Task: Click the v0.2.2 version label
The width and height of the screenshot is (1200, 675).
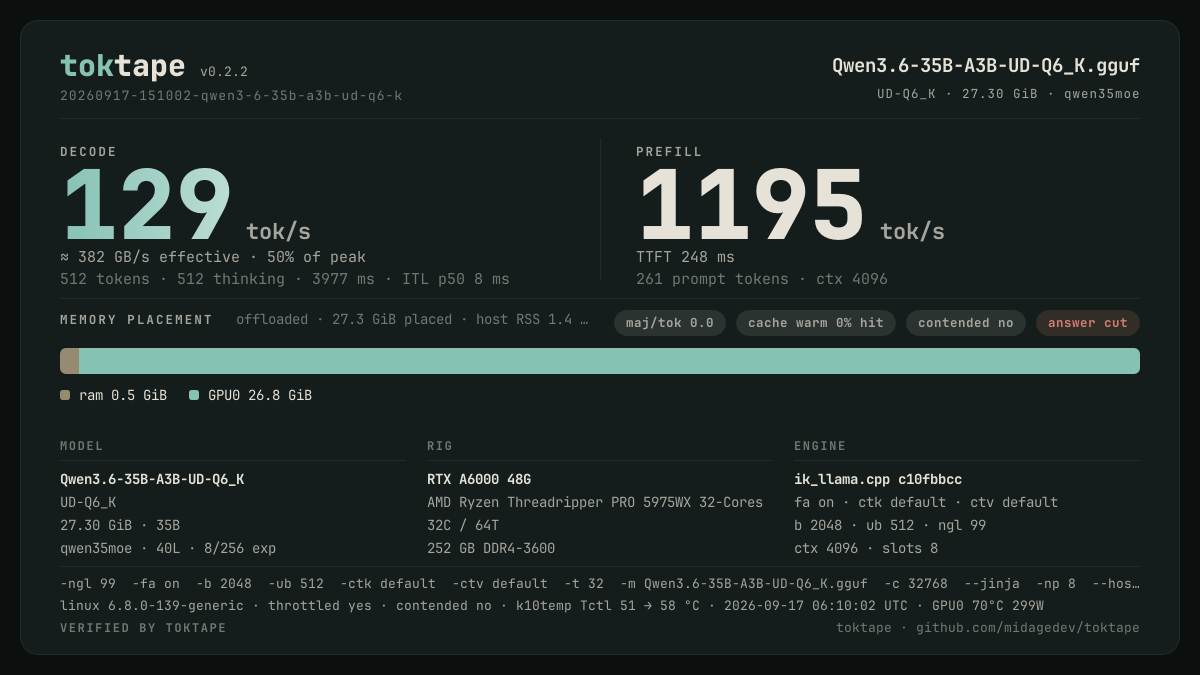Action: point(224,72)
